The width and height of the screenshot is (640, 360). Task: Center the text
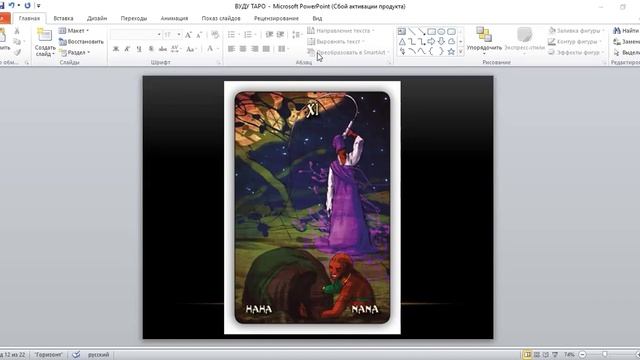[x=243, y=49]
